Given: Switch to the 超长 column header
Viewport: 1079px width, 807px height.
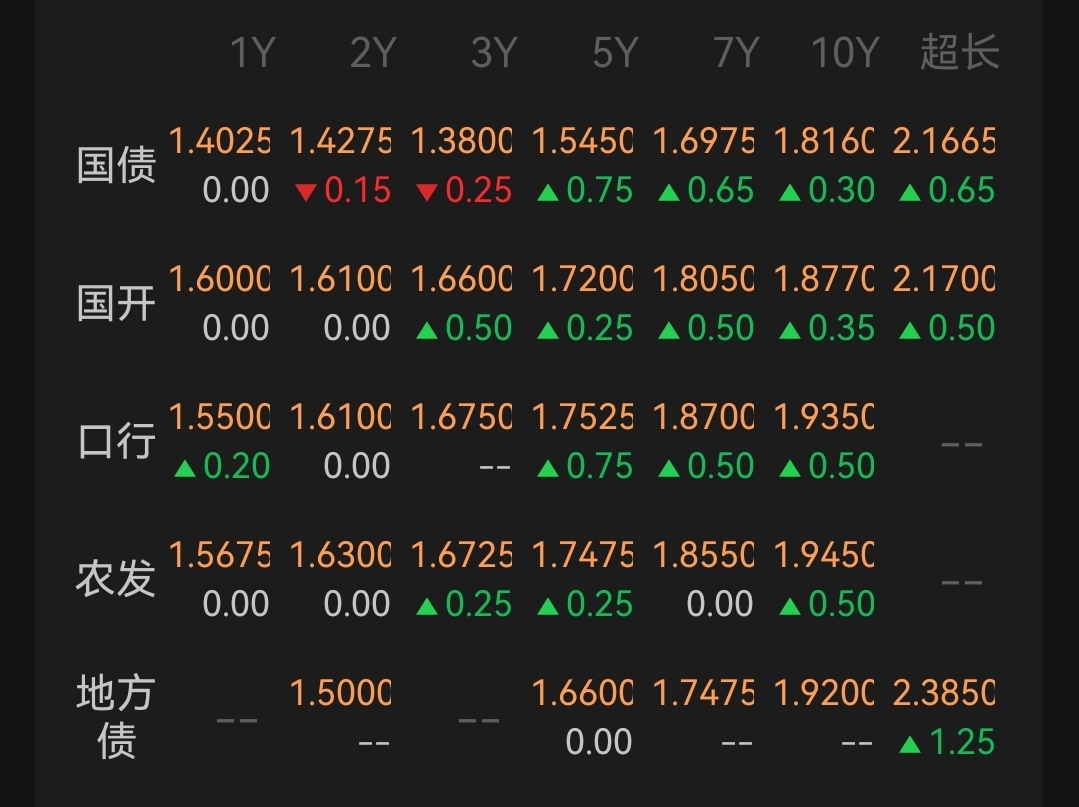Looking at the screenshot, I should (959, 53).
